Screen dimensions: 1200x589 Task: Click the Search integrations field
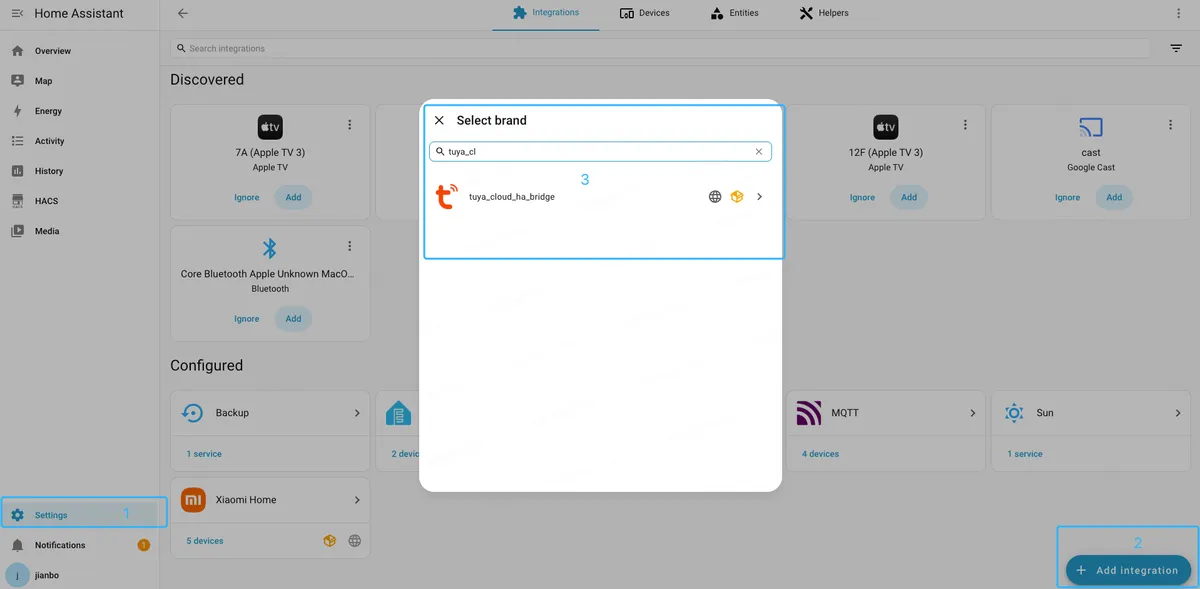[x=660, y=48]
